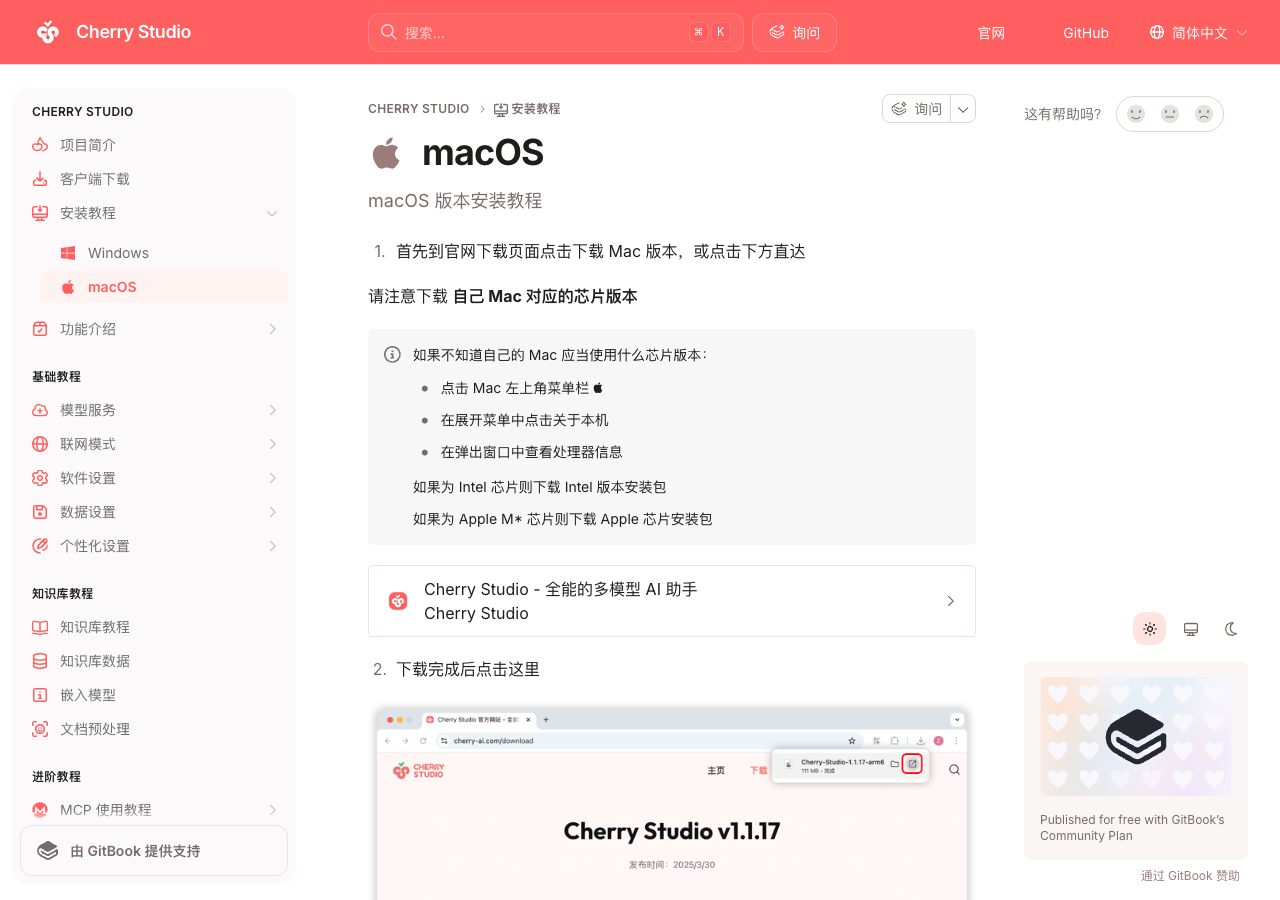
Task: Open 知识库教程 page
Action: [x=156, y=627]
